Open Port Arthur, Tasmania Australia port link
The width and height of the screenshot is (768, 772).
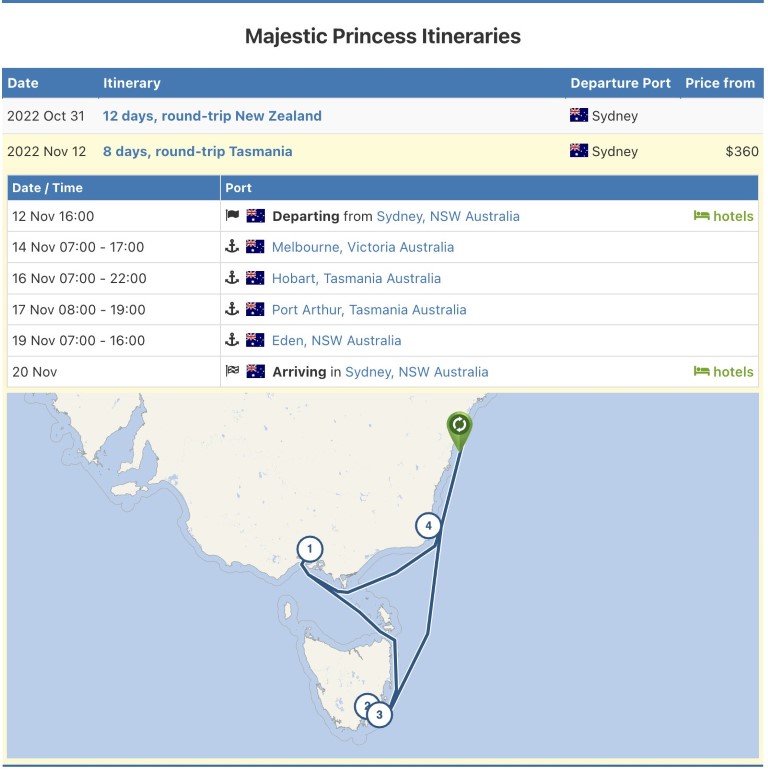[368, 309]
